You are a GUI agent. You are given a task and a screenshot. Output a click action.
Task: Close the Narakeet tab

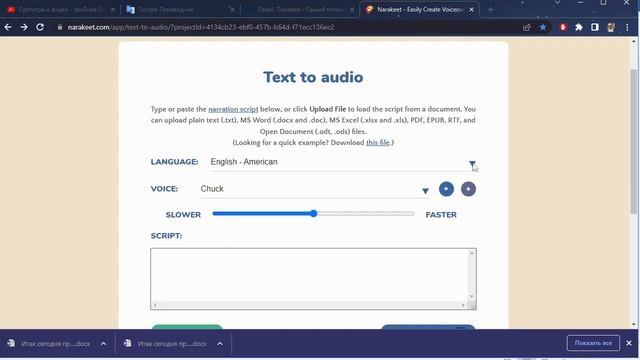(x=471, y=9)
